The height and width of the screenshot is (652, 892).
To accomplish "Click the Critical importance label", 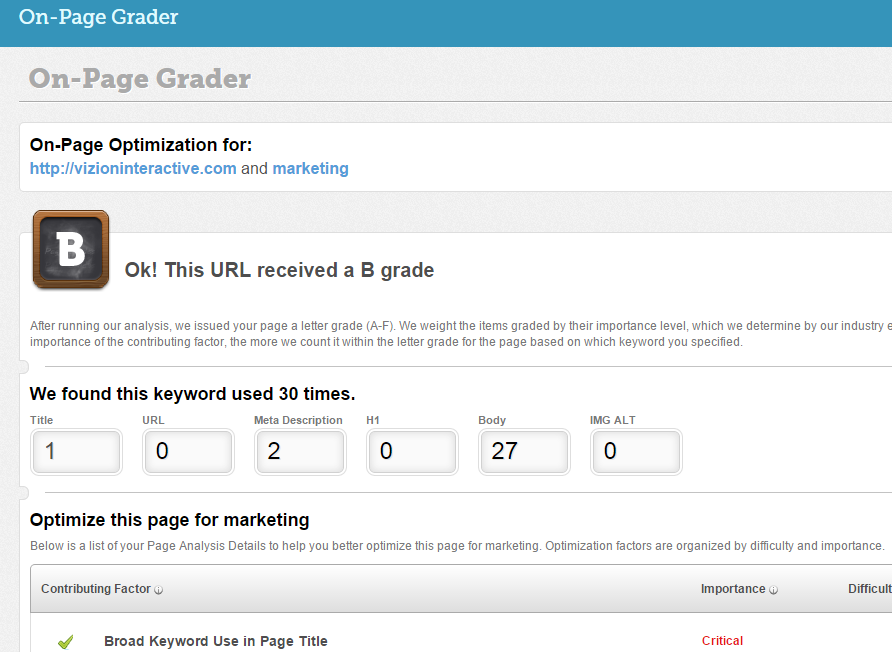I will pyautogui.click(x=722, y=641).
